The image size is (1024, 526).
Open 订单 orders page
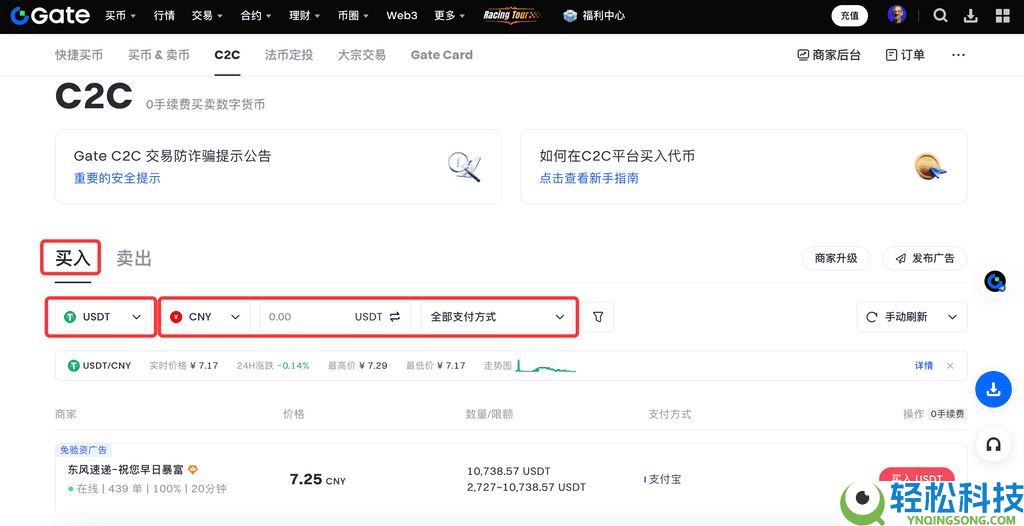[905, 55]
